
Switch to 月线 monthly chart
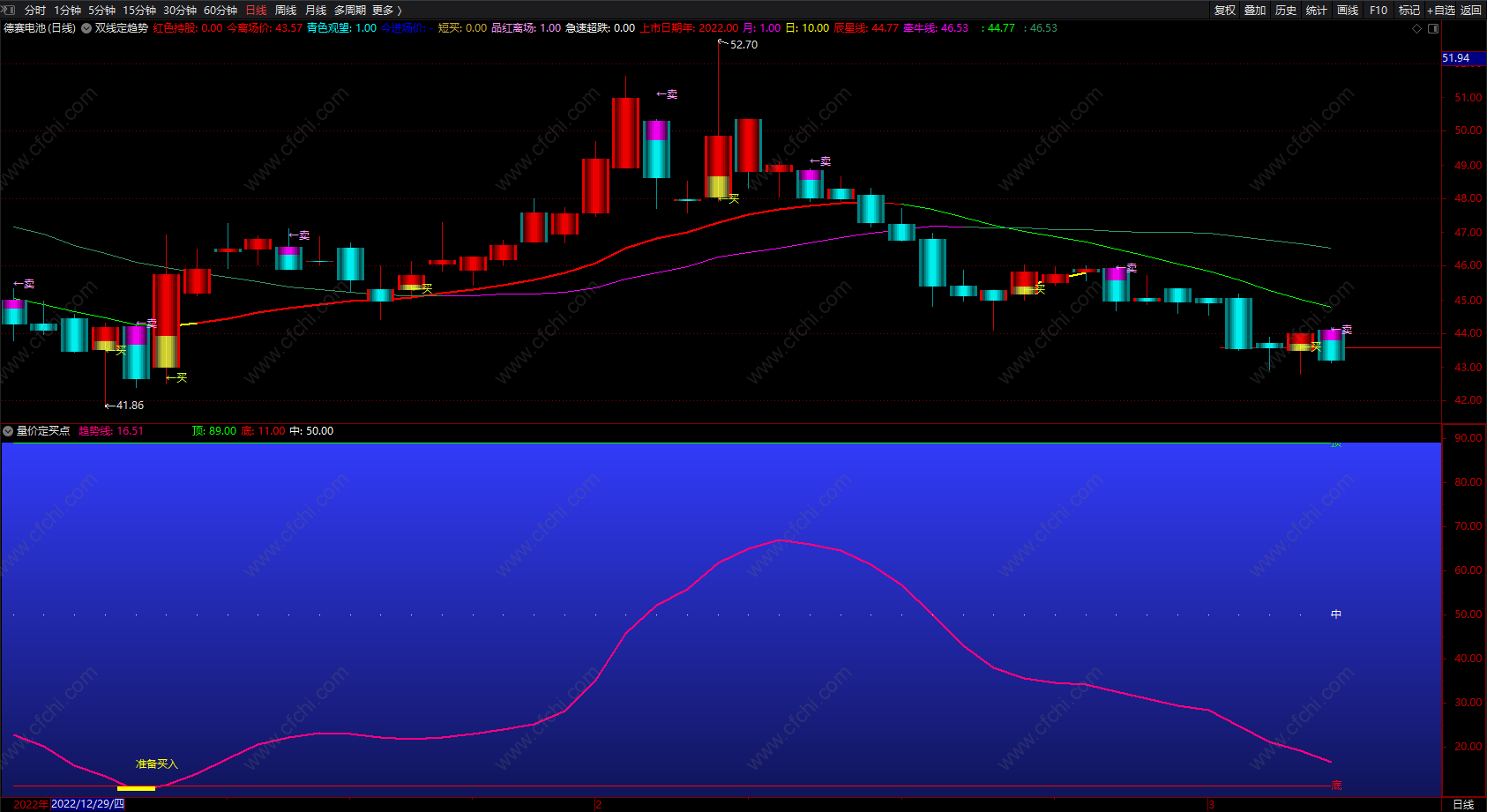tap(316, 10)
